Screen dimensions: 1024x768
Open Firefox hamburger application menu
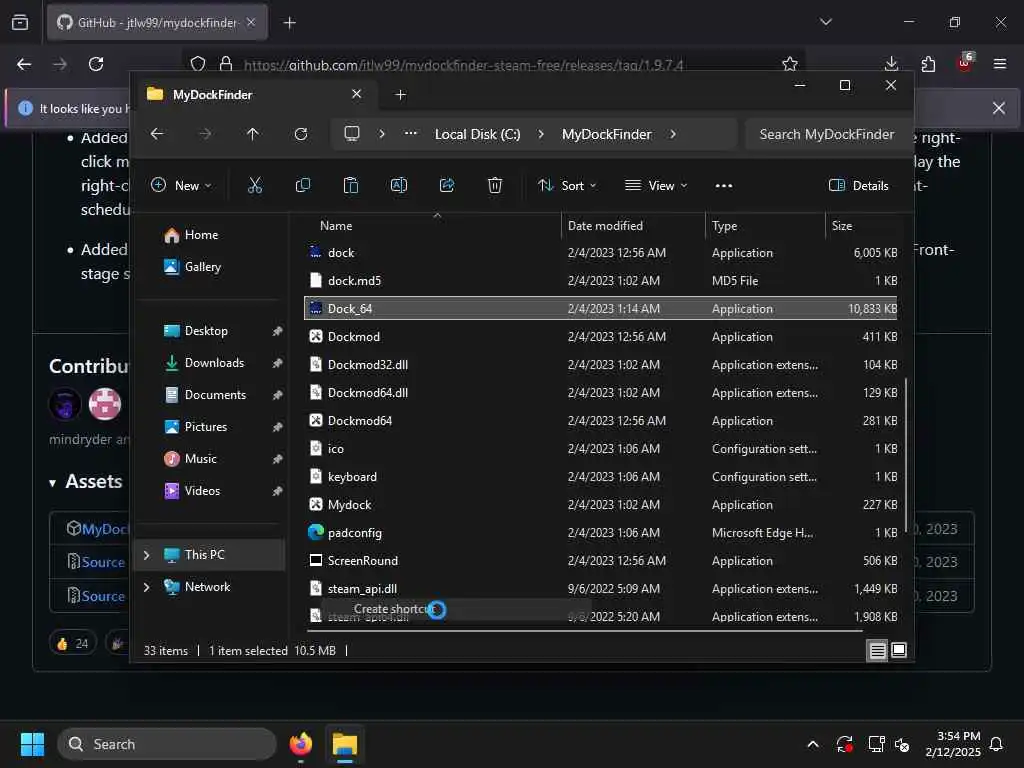pos(1000,64)
